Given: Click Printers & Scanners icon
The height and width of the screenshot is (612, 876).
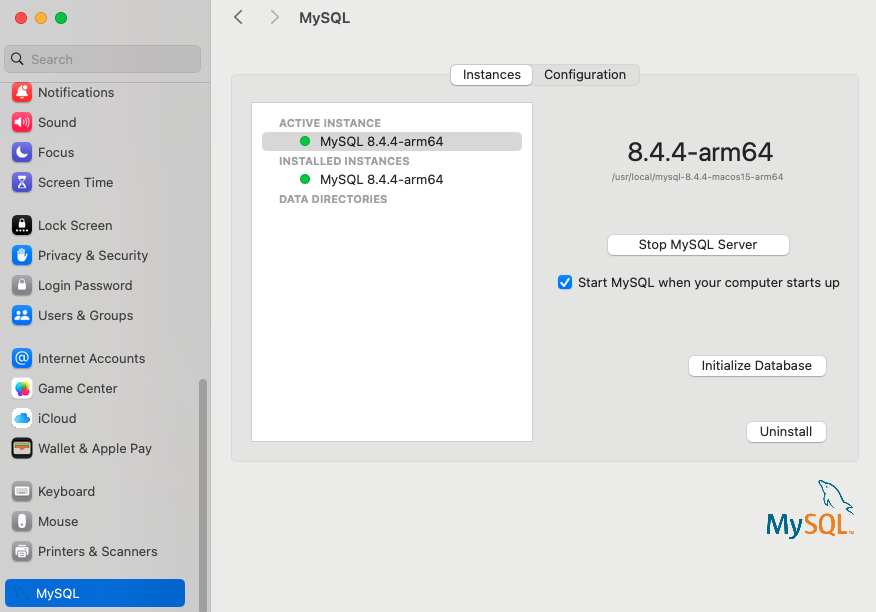Looking at the screenshot, I should [22, 552].
